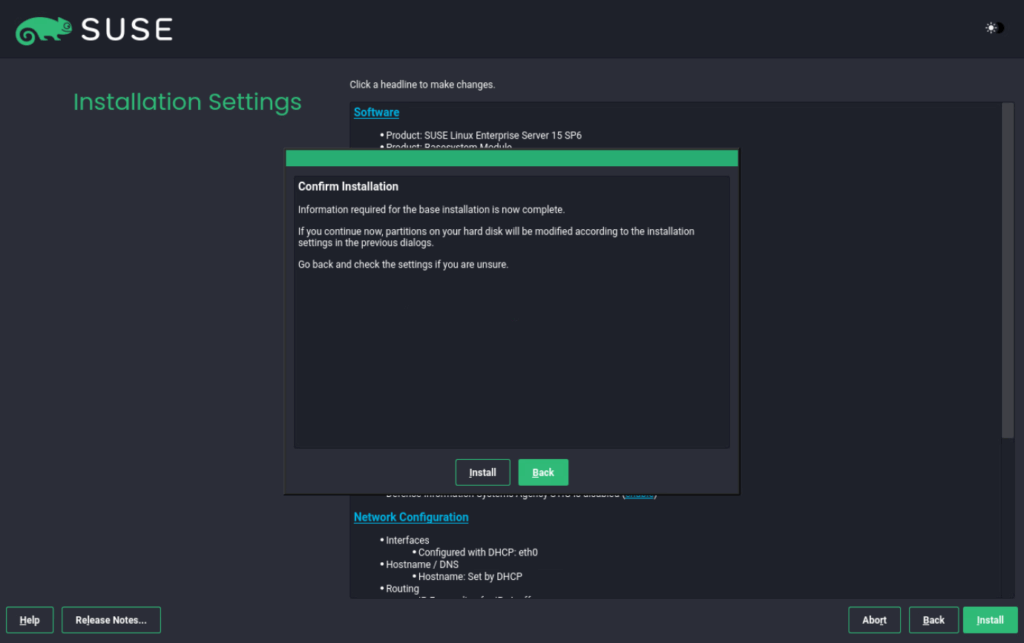The width and height of the screenshot is (1024, 643).
Task: Confirm with the dialog's Install button
Action: [x=482, y=472]
